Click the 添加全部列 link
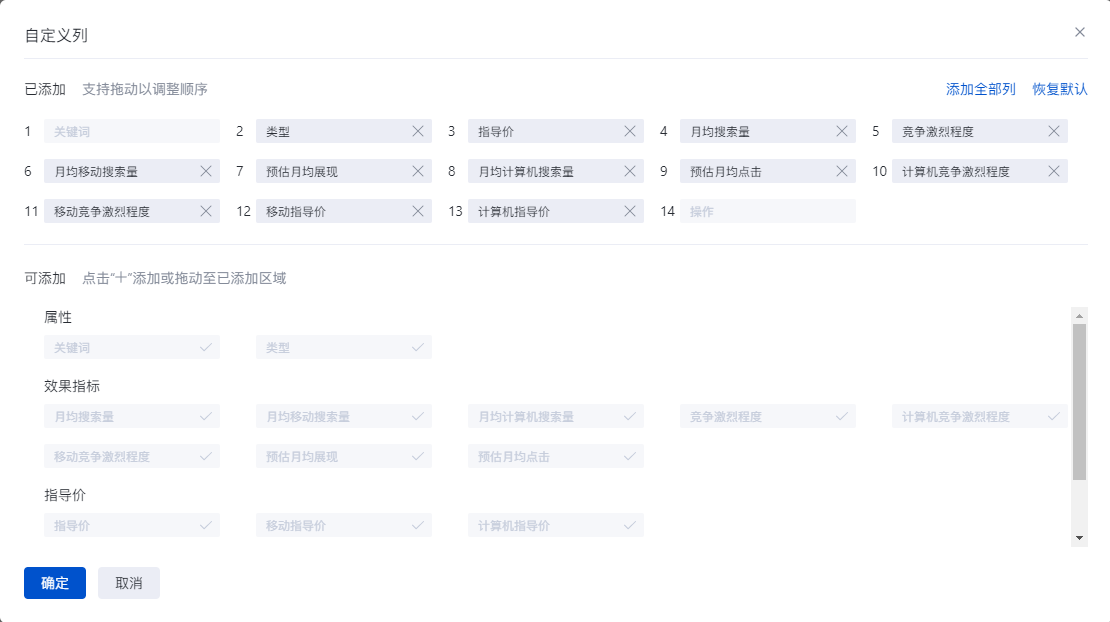 coord(980,89)
